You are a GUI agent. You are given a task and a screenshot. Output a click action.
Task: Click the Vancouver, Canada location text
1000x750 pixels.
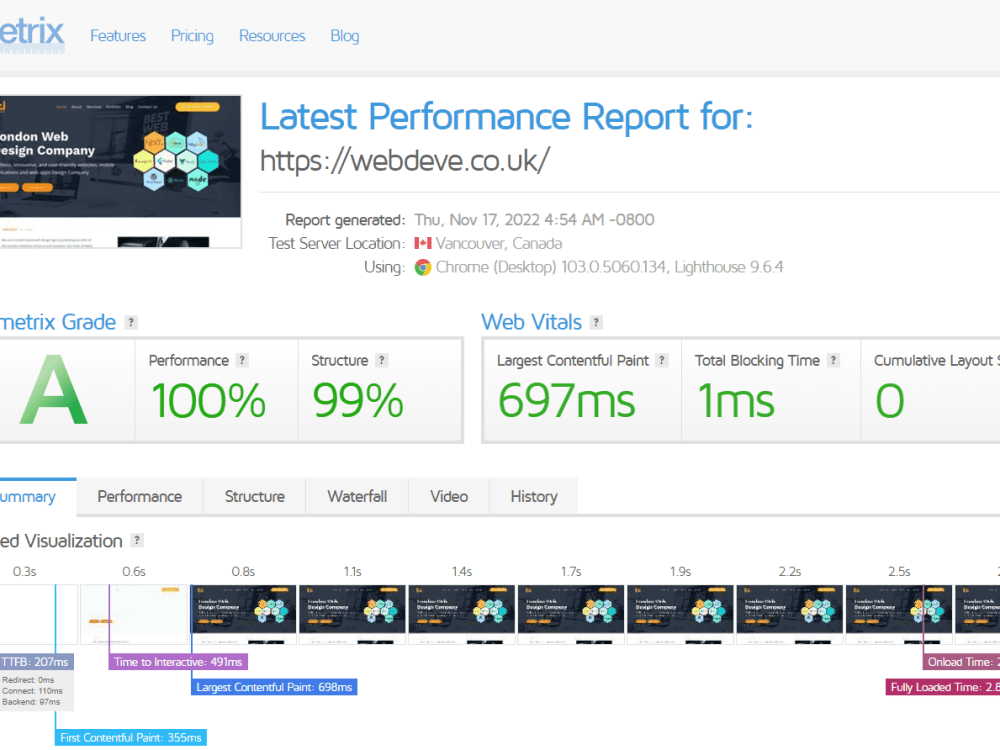pos(499,244)
